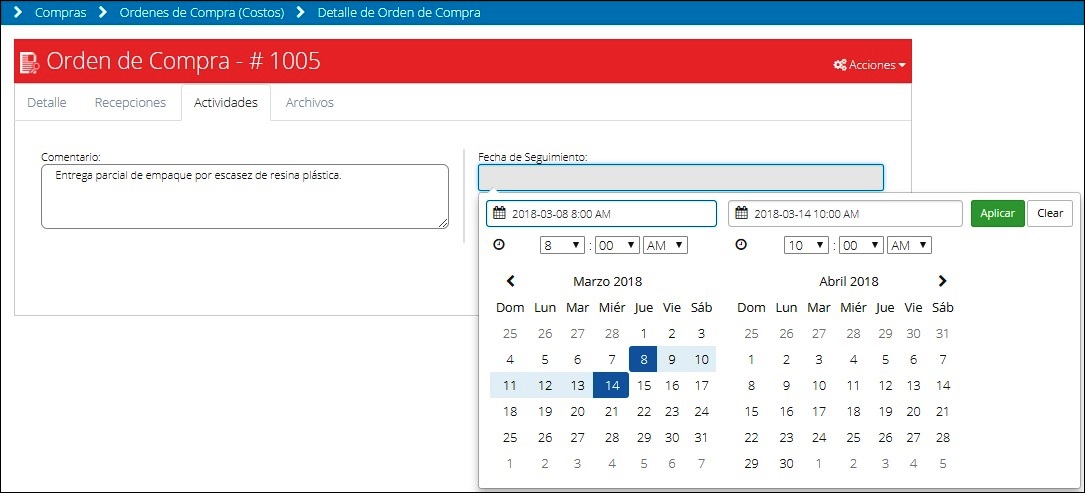The height and width of the screenshot is (493, 1085).
Task: Click the previous month arrow beside Marzo 2018
Action: click(x=511, y=281)
